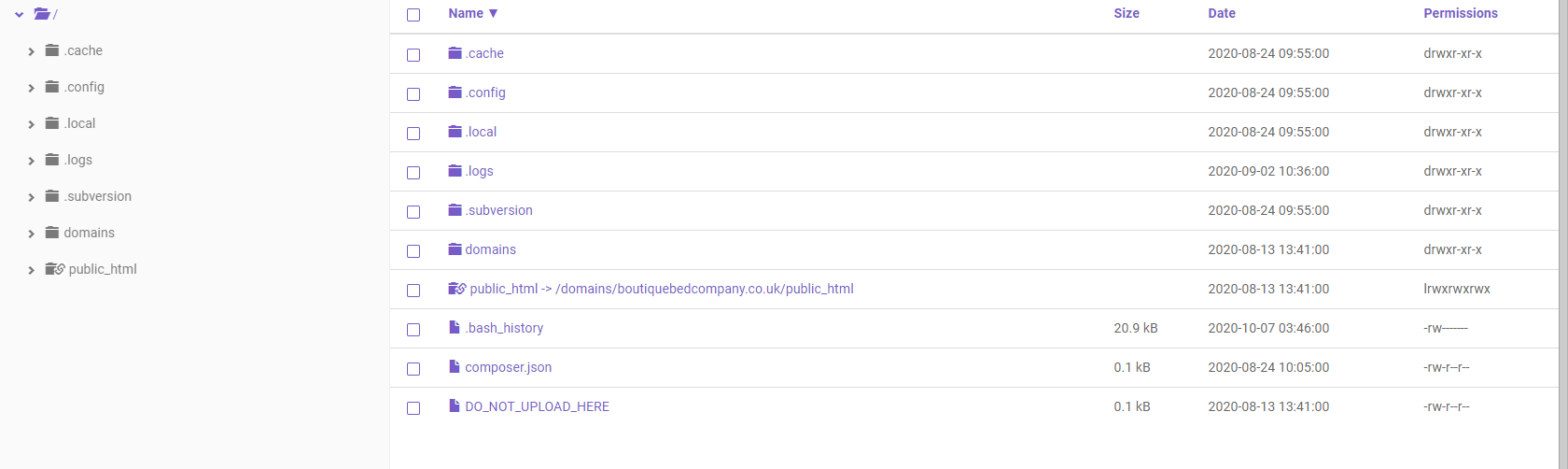The height and width of the screenshot is (469, 1568).
Task: Click the .subversion folder icon in file list
Action: [455, 210]
